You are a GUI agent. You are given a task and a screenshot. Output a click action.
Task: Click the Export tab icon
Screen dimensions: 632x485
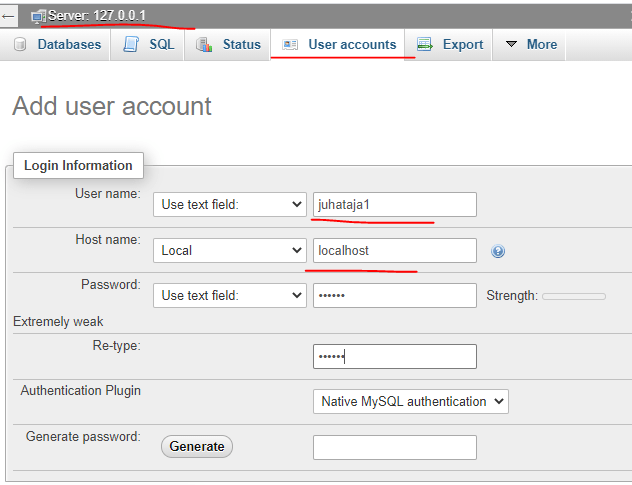click(425, 45)
